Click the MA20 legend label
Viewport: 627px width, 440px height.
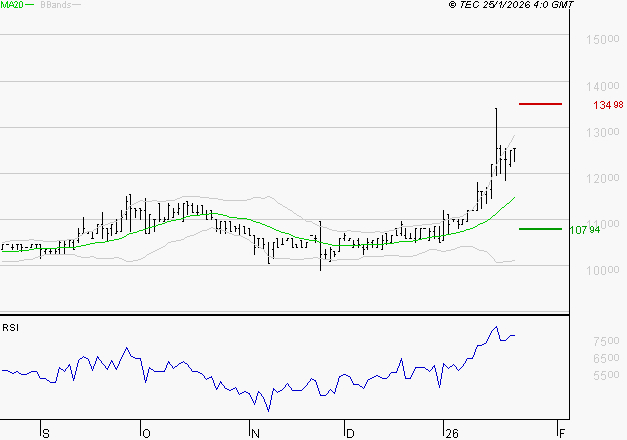click(11, 5)
